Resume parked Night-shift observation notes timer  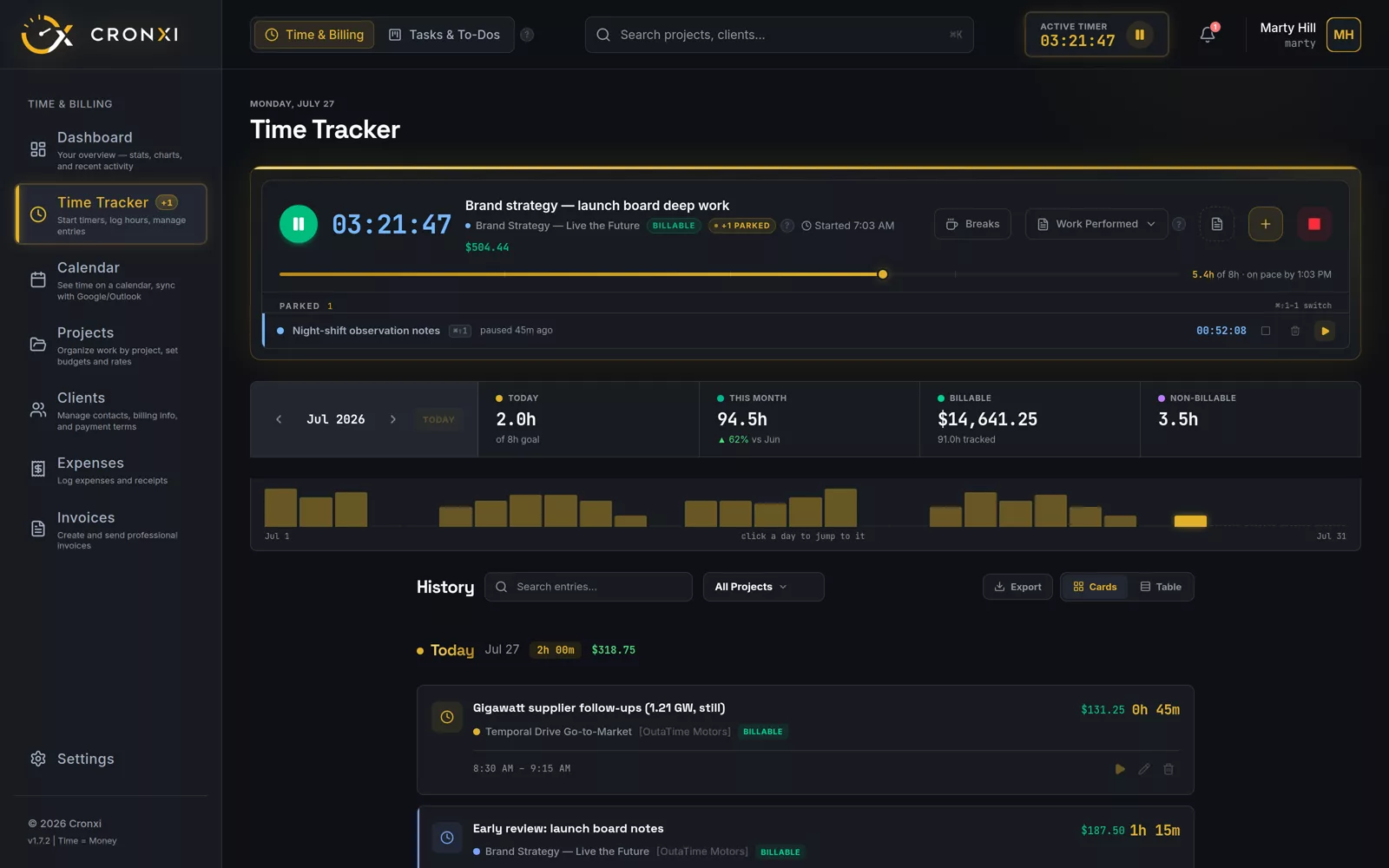click(1325, 331)
